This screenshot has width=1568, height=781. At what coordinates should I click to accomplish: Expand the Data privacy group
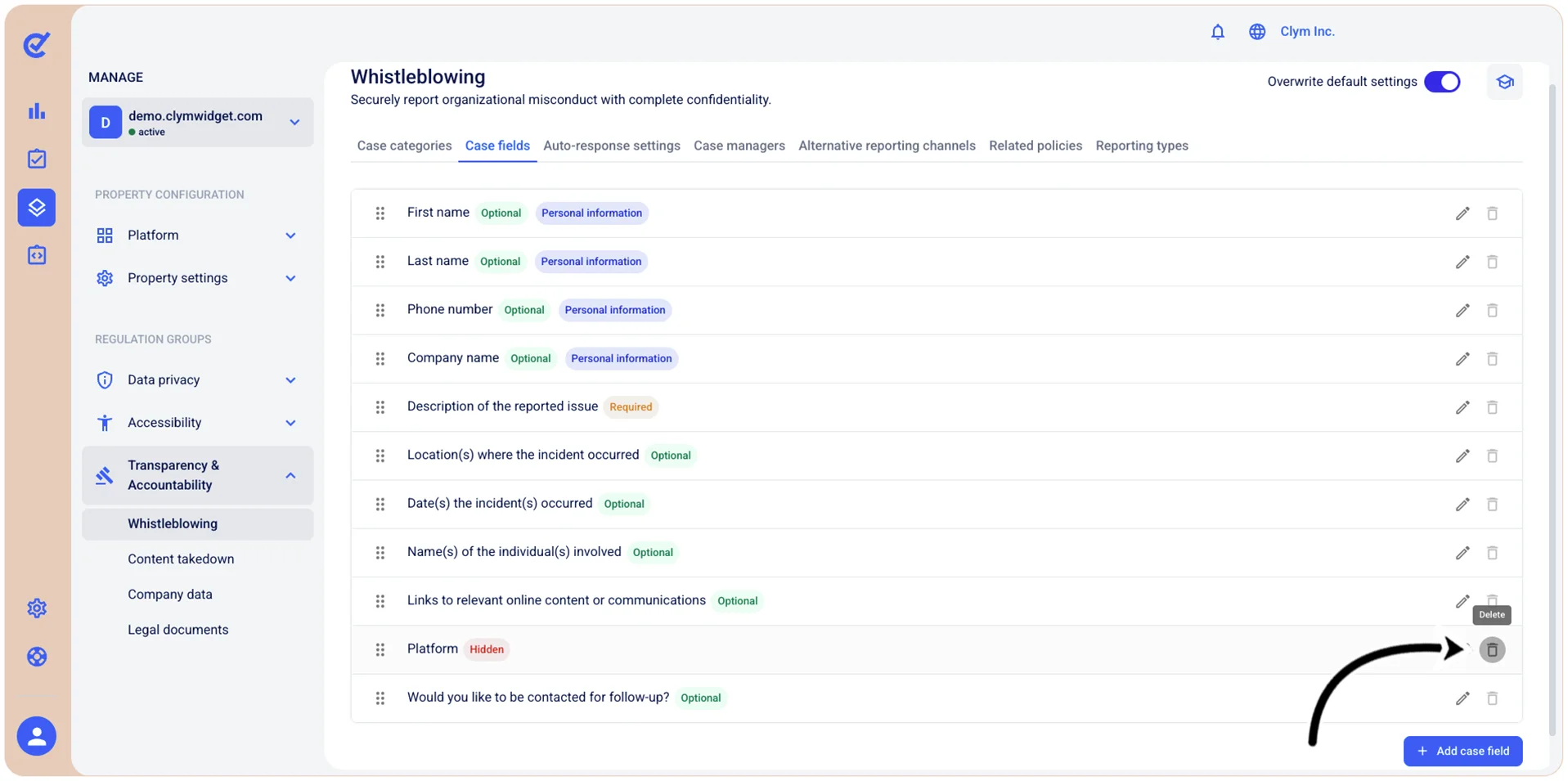[x=197, y=380]
